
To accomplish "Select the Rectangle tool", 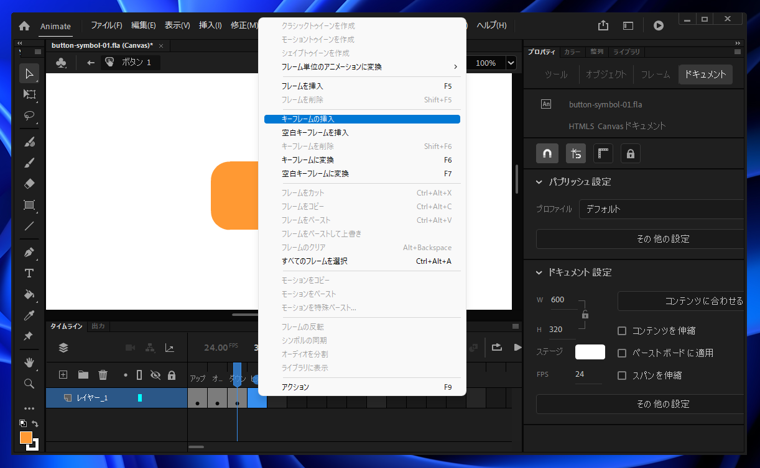I will pyautogui.click(x=29, y=205).
